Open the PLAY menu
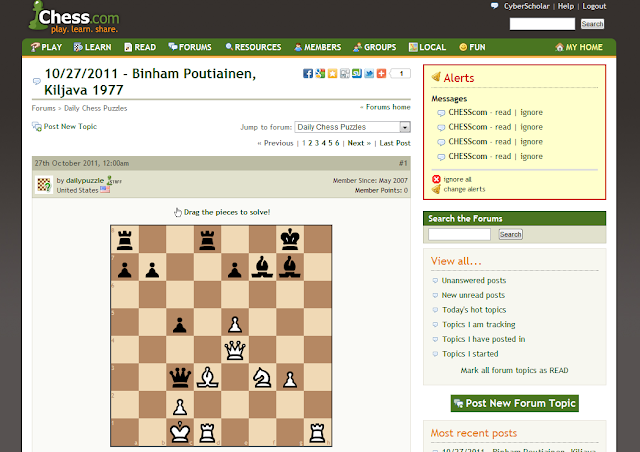Screen dimensions: 640x452 pyautogui.click(x=47, y=47)
